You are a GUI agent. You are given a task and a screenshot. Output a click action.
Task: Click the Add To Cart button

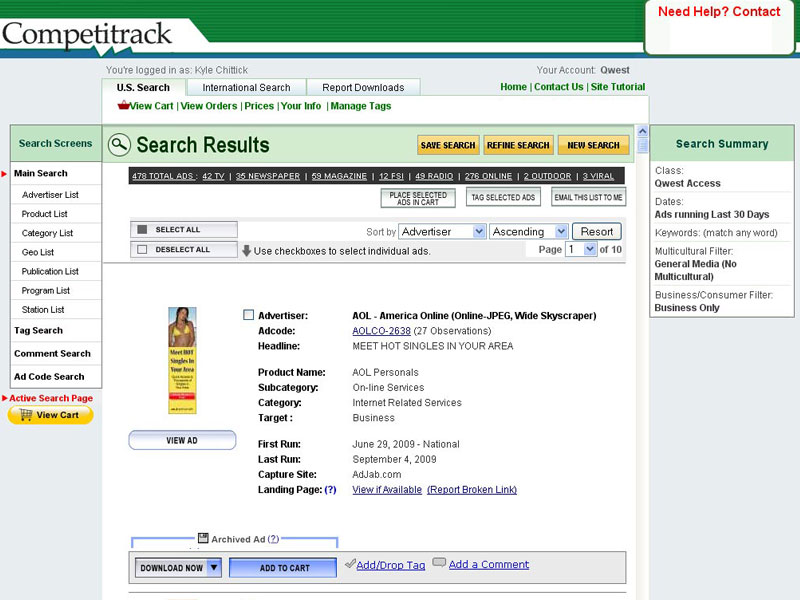click(284, 568)
